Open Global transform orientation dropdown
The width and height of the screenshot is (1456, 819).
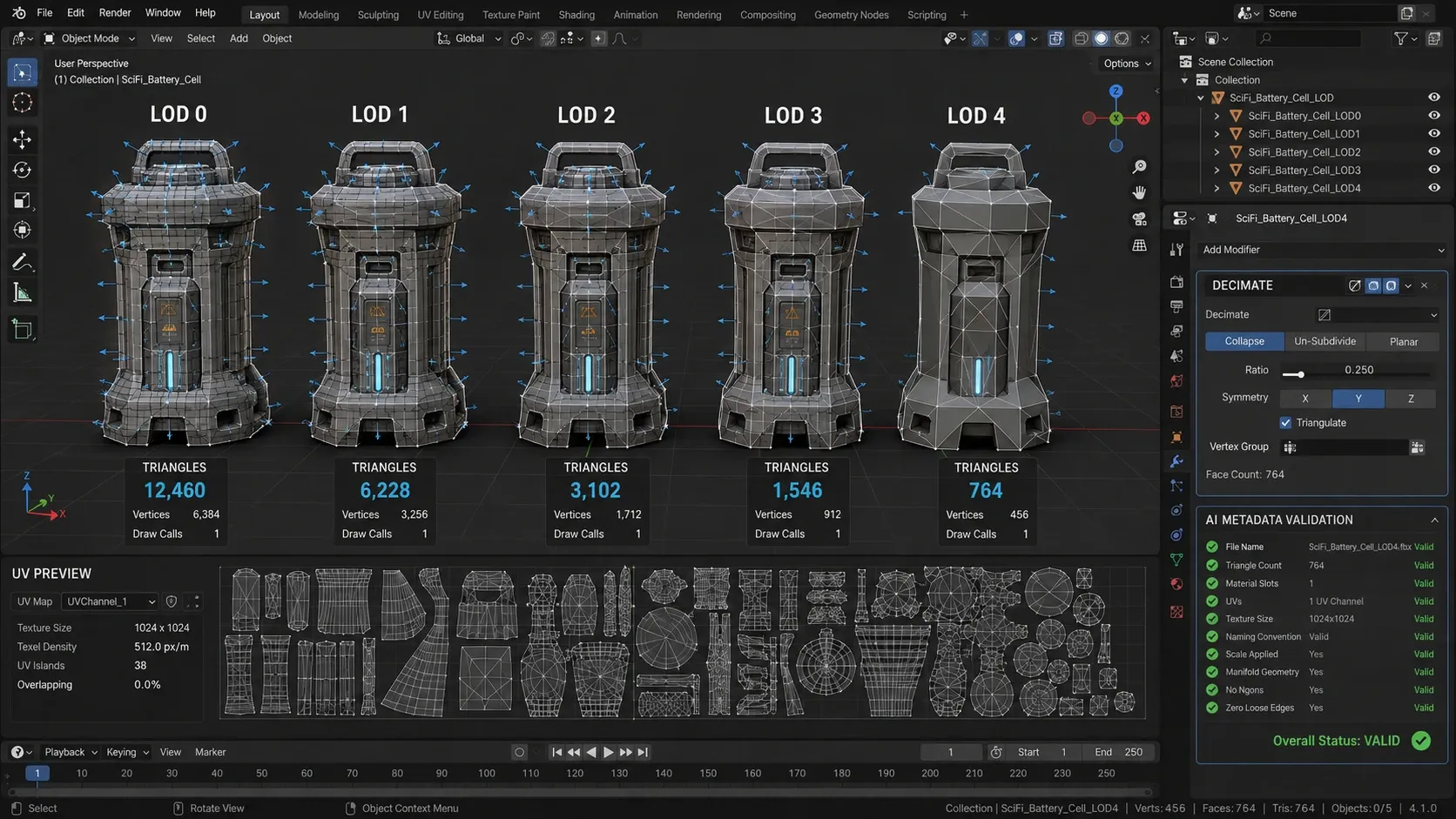[469, 38]
